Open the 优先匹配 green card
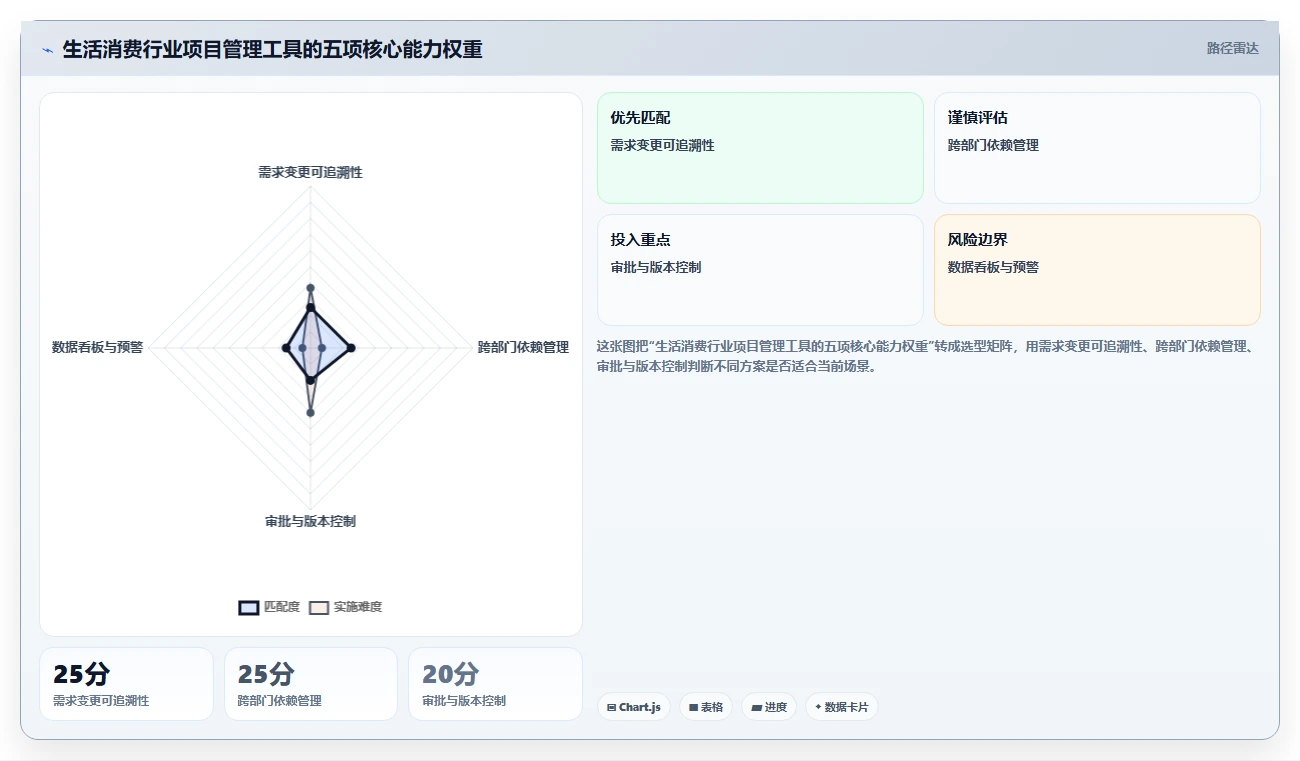 [x=760, y=148]
